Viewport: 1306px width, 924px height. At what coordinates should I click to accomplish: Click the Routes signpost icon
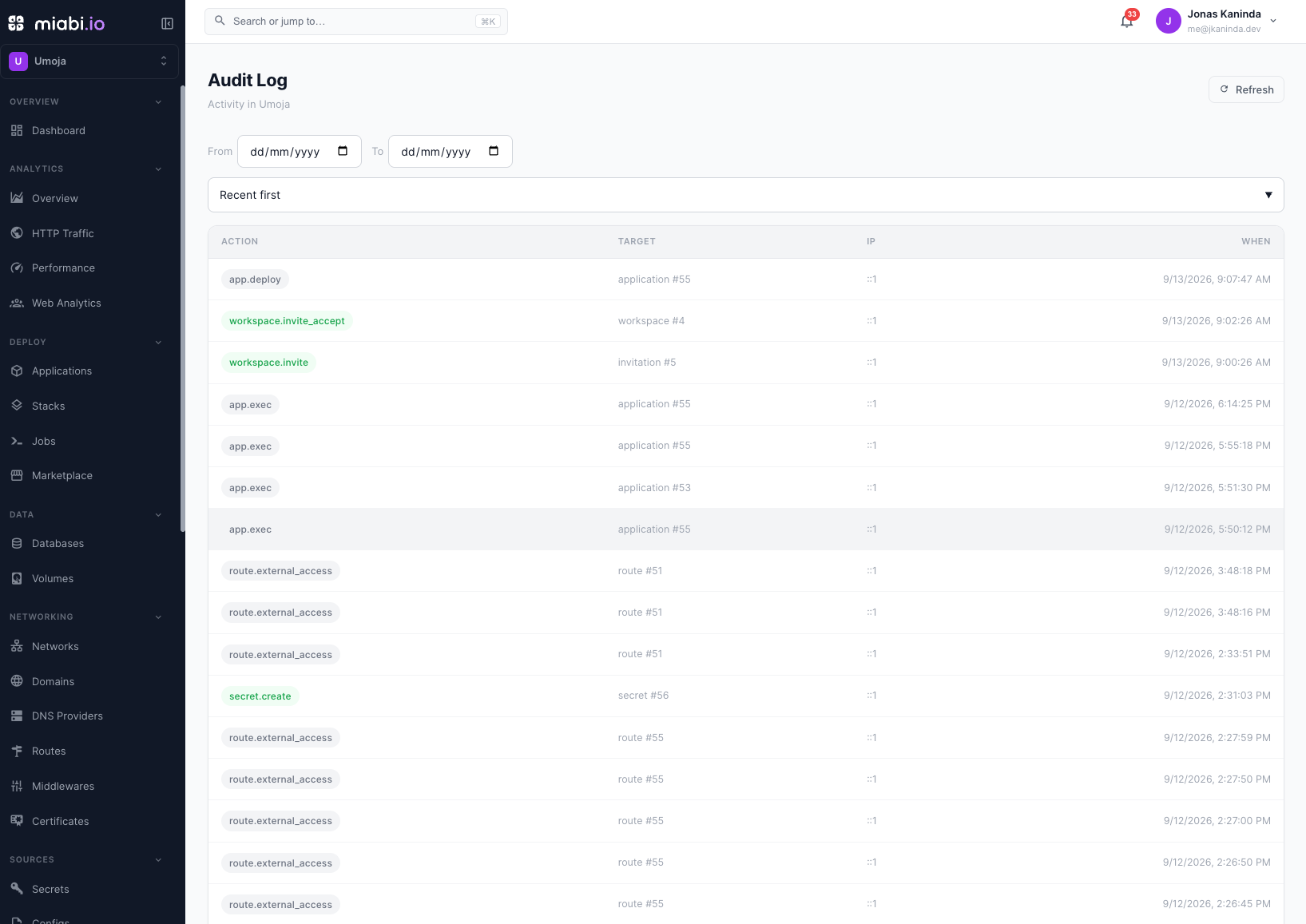coord(17,751)
